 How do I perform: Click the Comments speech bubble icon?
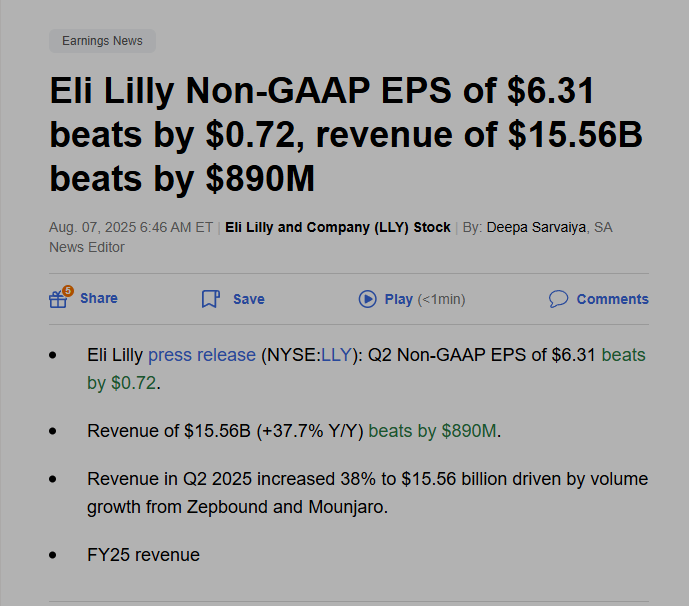558,299
